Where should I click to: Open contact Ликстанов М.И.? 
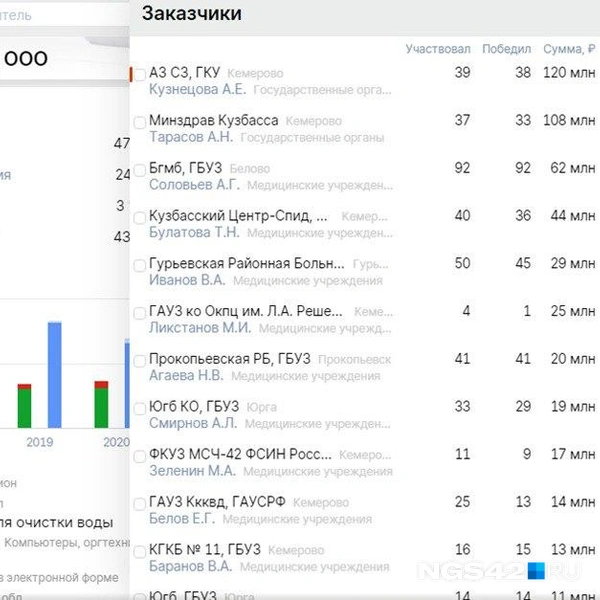coord(200,328)
